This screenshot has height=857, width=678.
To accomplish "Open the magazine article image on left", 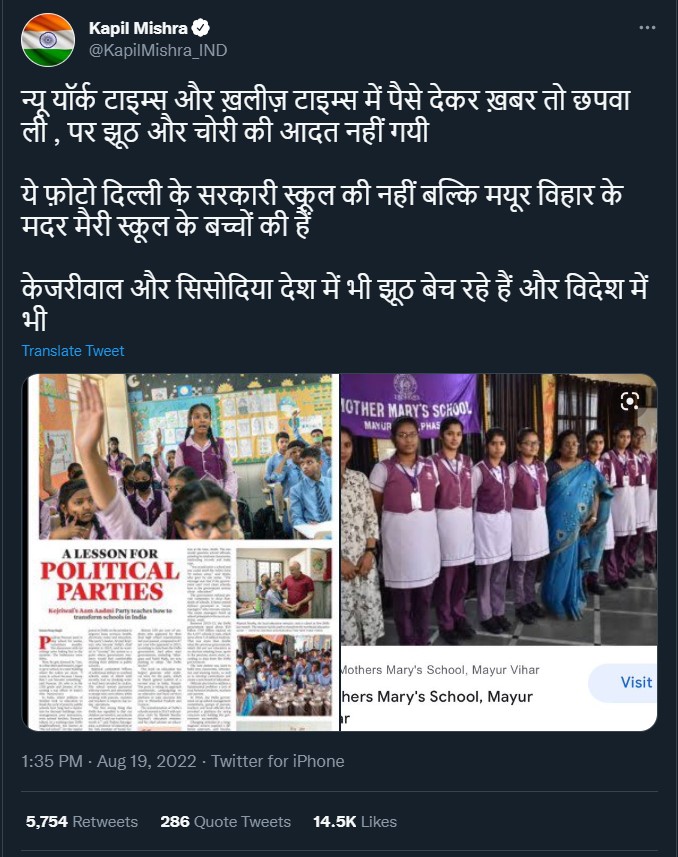I will point(180,552).
